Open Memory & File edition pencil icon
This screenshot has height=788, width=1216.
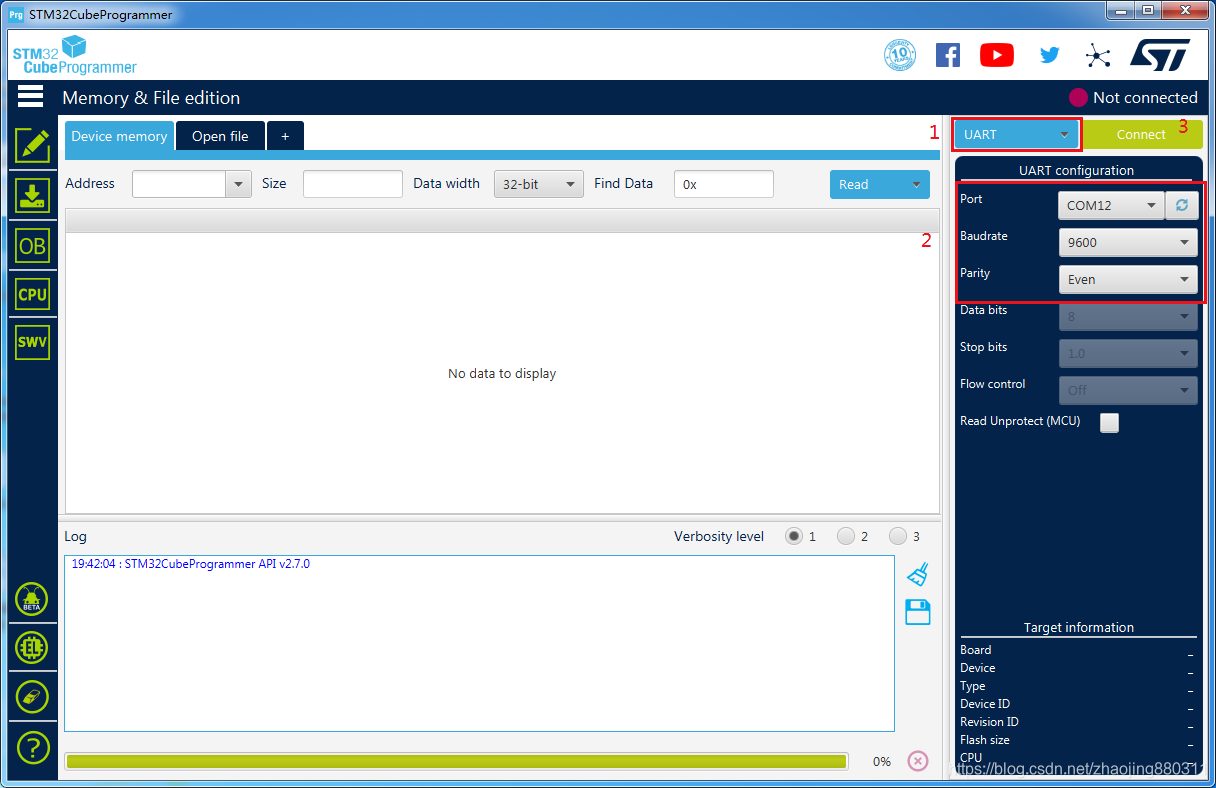coord(32,145)
